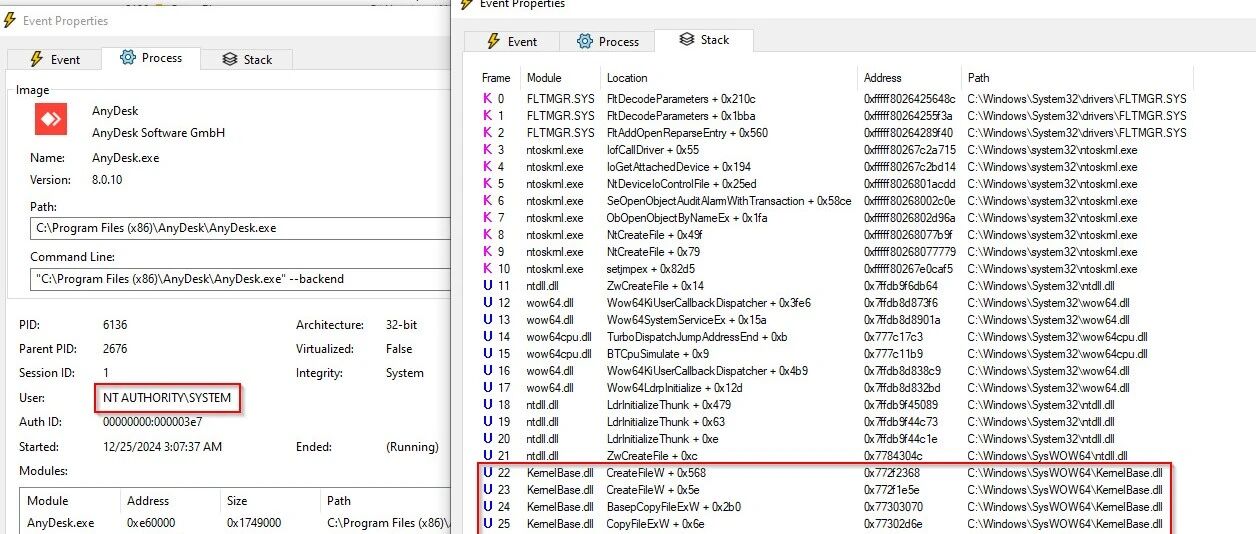Click the Architecture value 32-bit
Image resolution: width=1256 pixels, height=534 pixels.
[402, 325]
